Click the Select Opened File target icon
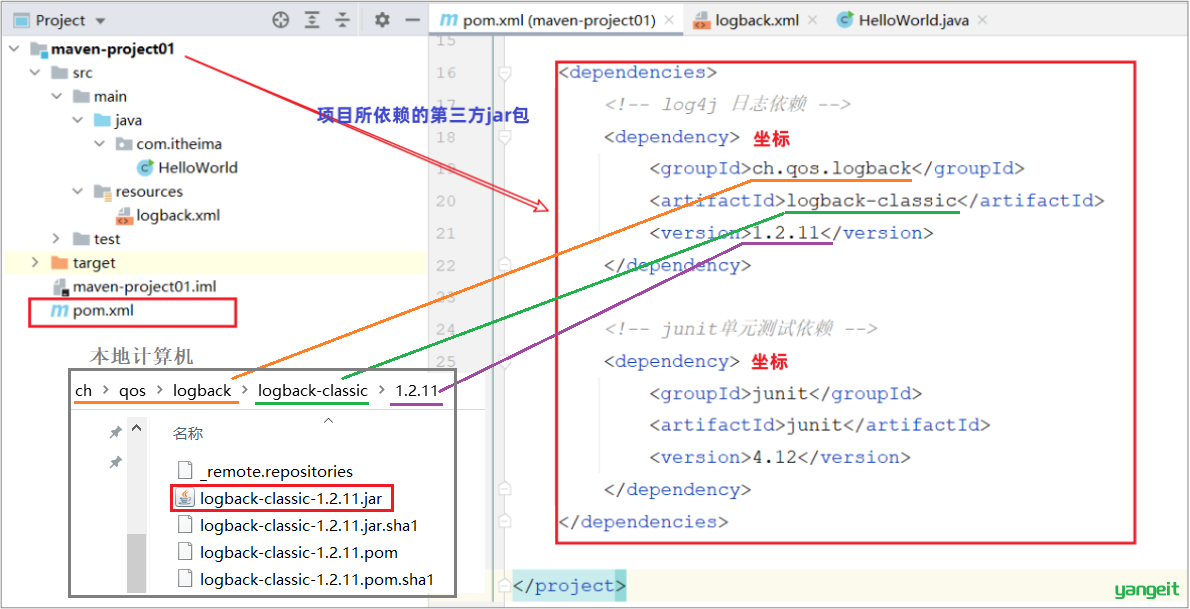This screenshot has height=609, width=1190. 281,21
